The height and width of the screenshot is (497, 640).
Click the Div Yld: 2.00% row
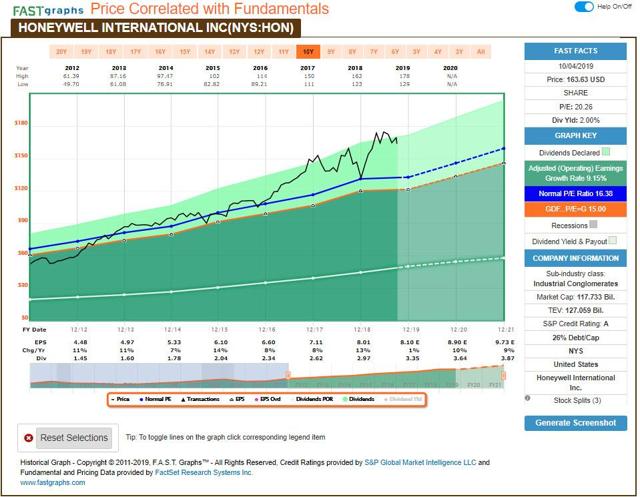click(576, 120)
